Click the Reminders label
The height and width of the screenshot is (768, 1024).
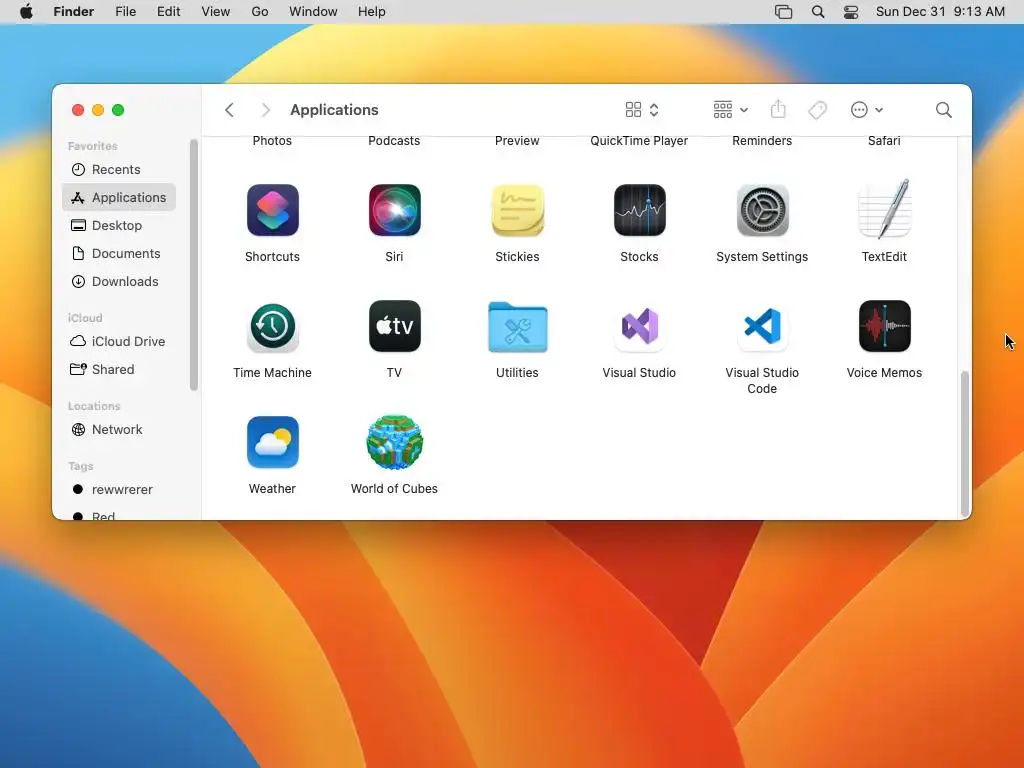[x=762, y=141]
